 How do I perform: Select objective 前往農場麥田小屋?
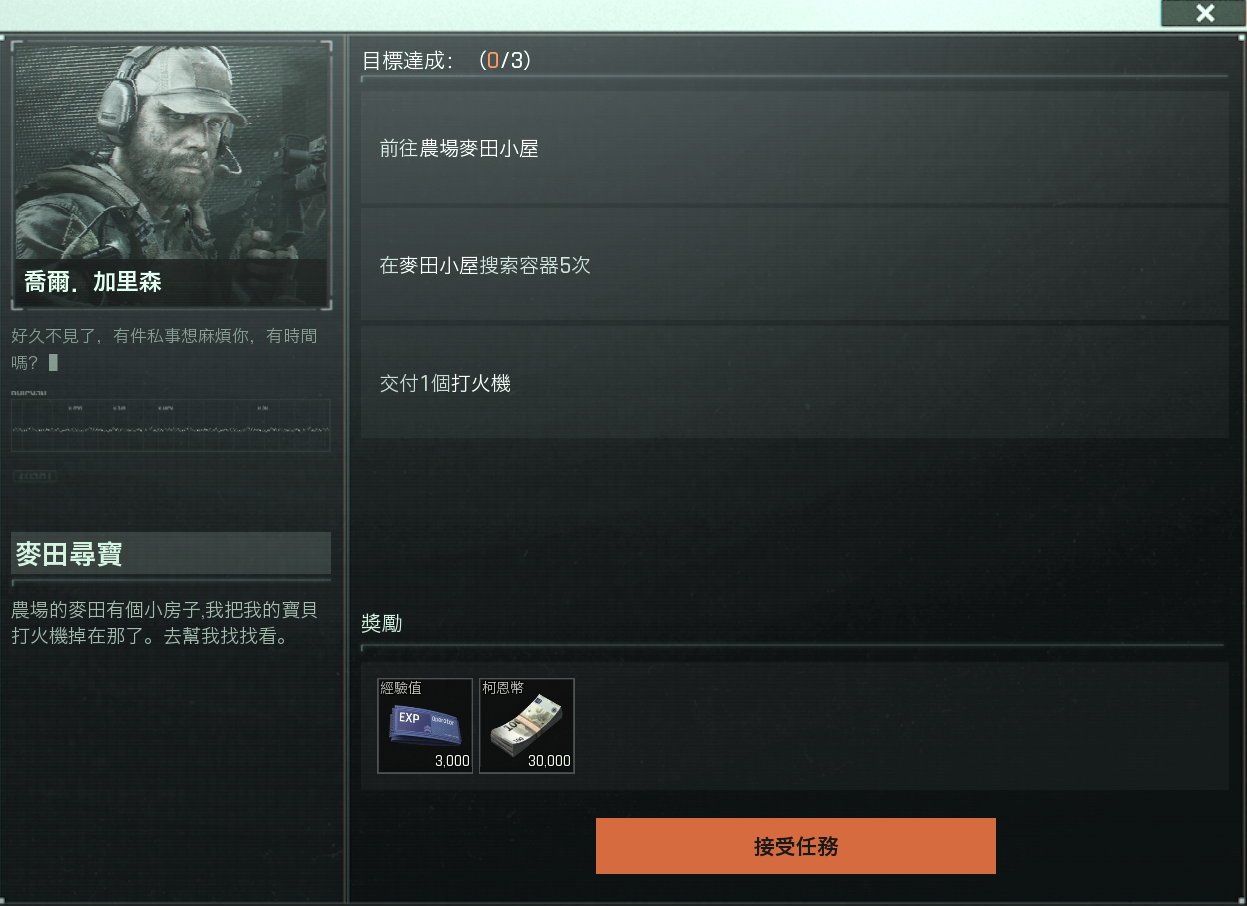tap(794, 149)
